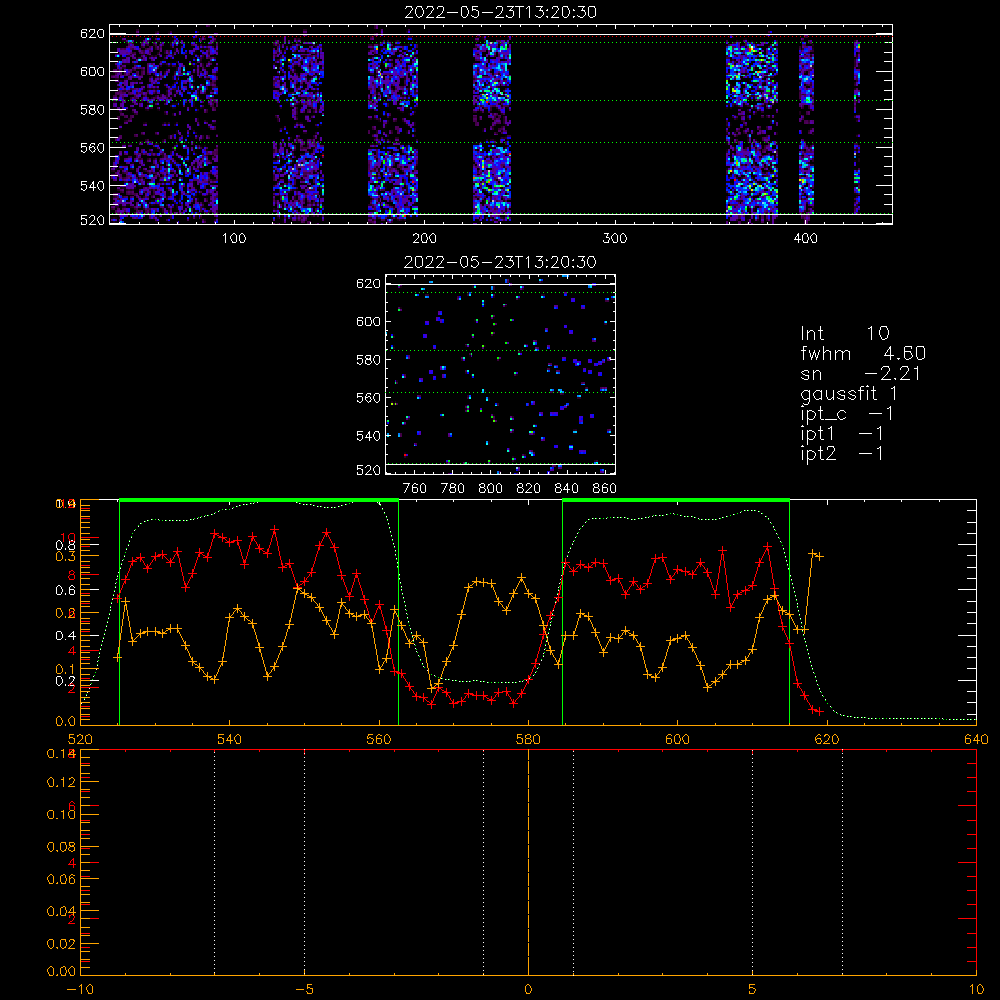1000x1000 pixels.
Task: Click y-axis label 600 on top spectrogram
Action: coord(92,71)
